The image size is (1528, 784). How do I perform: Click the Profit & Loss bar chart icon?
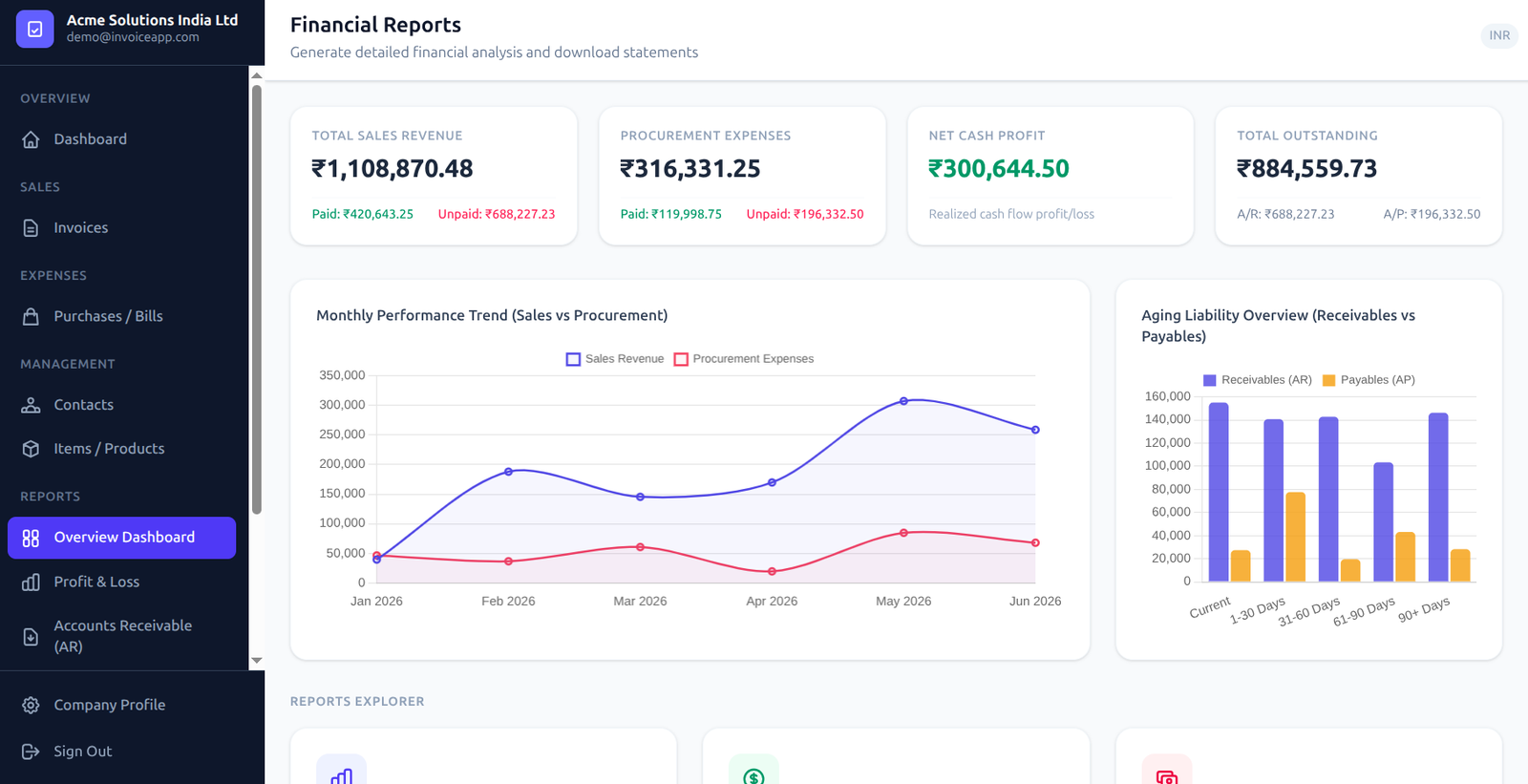point(31,582)
